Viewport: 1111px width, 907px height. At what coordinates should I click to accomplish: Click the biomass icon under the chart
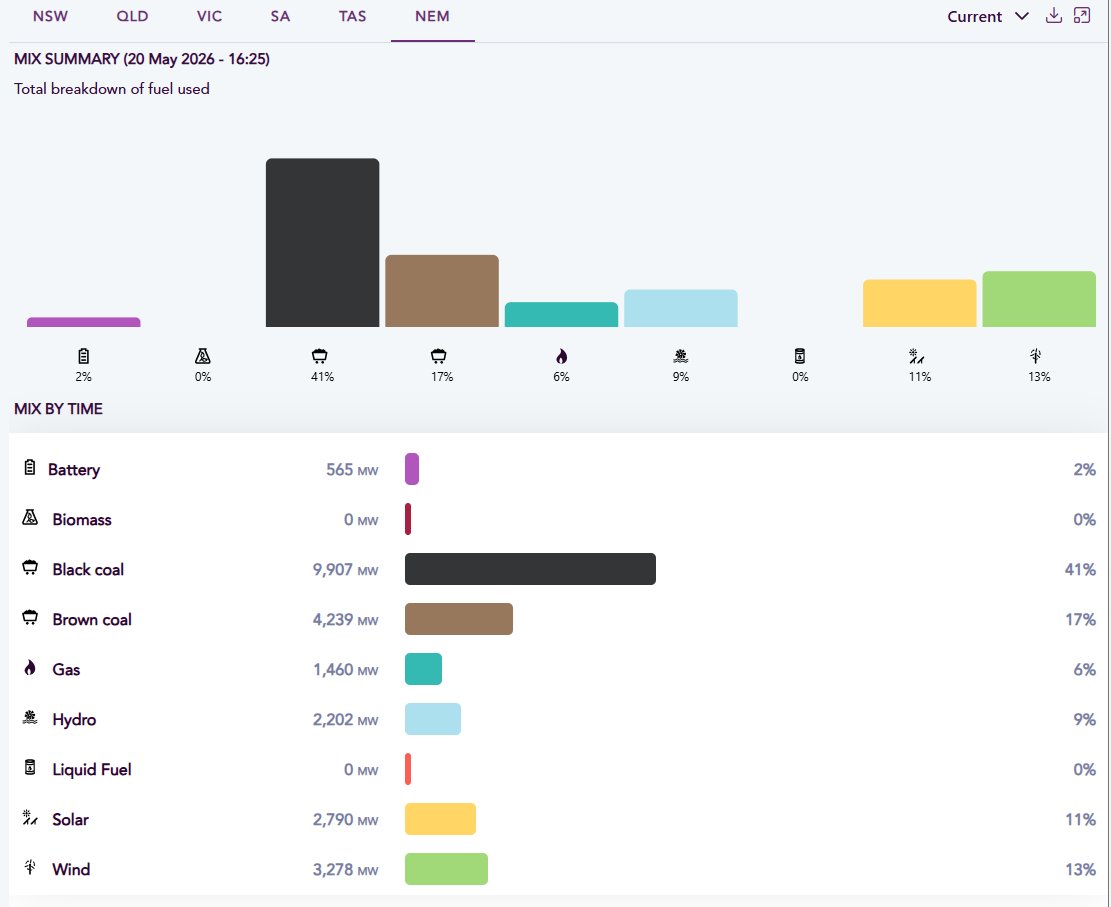[203, 356]
